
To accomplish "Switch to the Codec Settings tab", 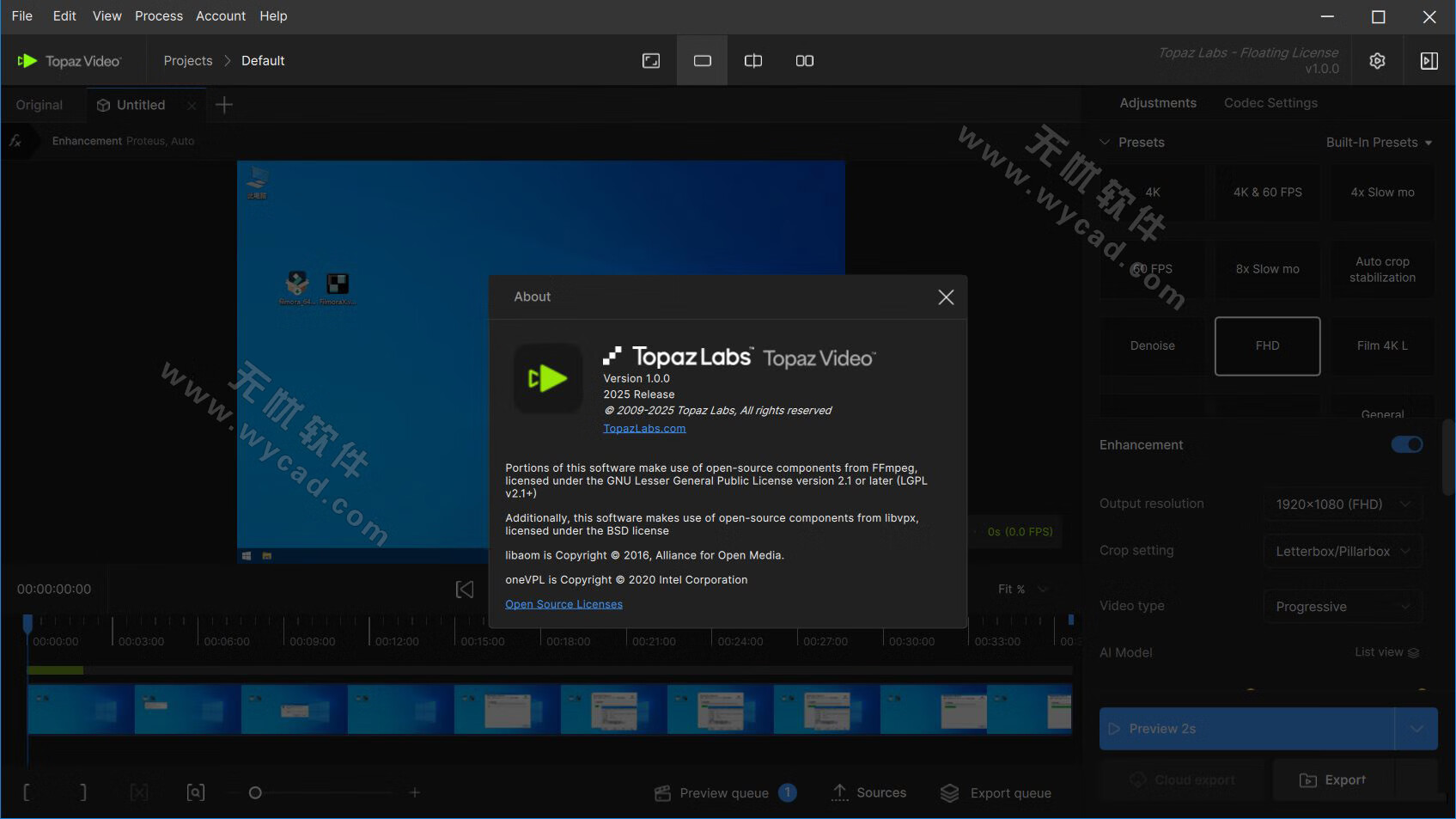I will tap(1270, 102).
